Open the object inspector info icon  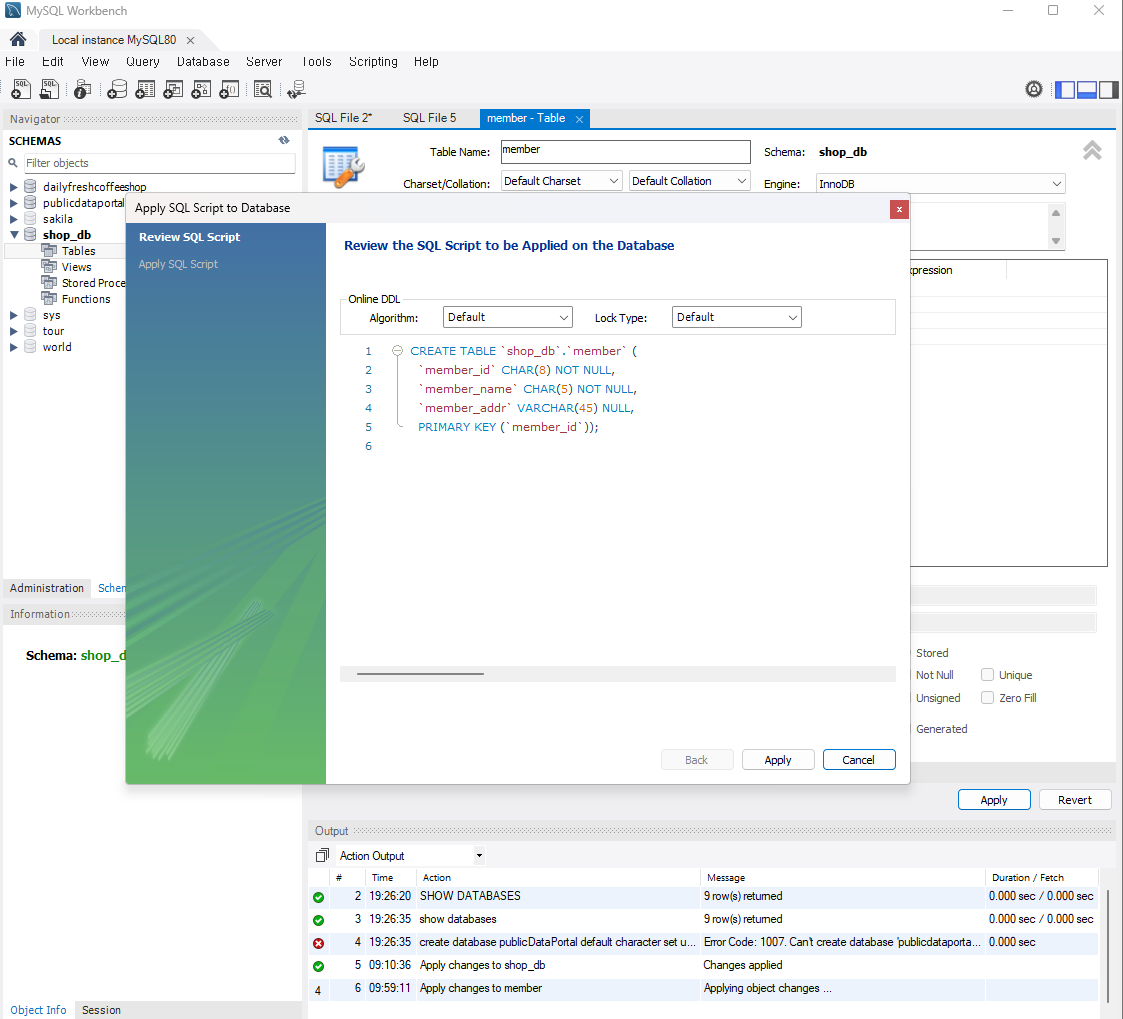(82, 89)
